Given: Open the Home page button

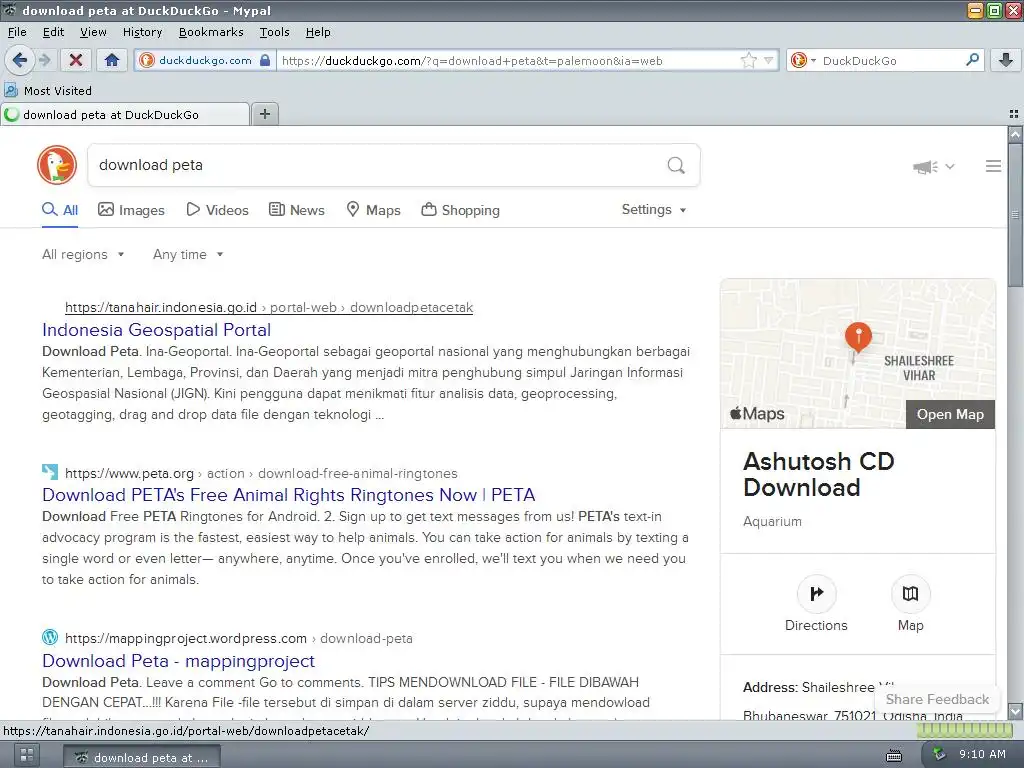Looking at the screenshot, I should [112, 60].
